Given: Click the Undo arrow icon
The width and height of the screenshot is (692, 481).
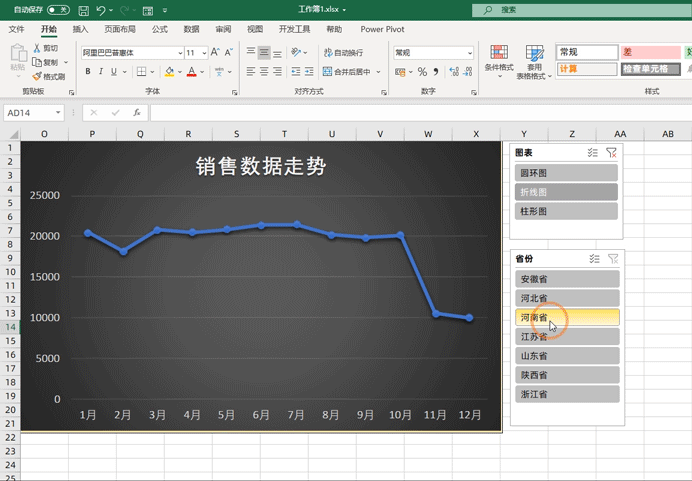Looking at the screenshot, I should (x=101, y=10).
